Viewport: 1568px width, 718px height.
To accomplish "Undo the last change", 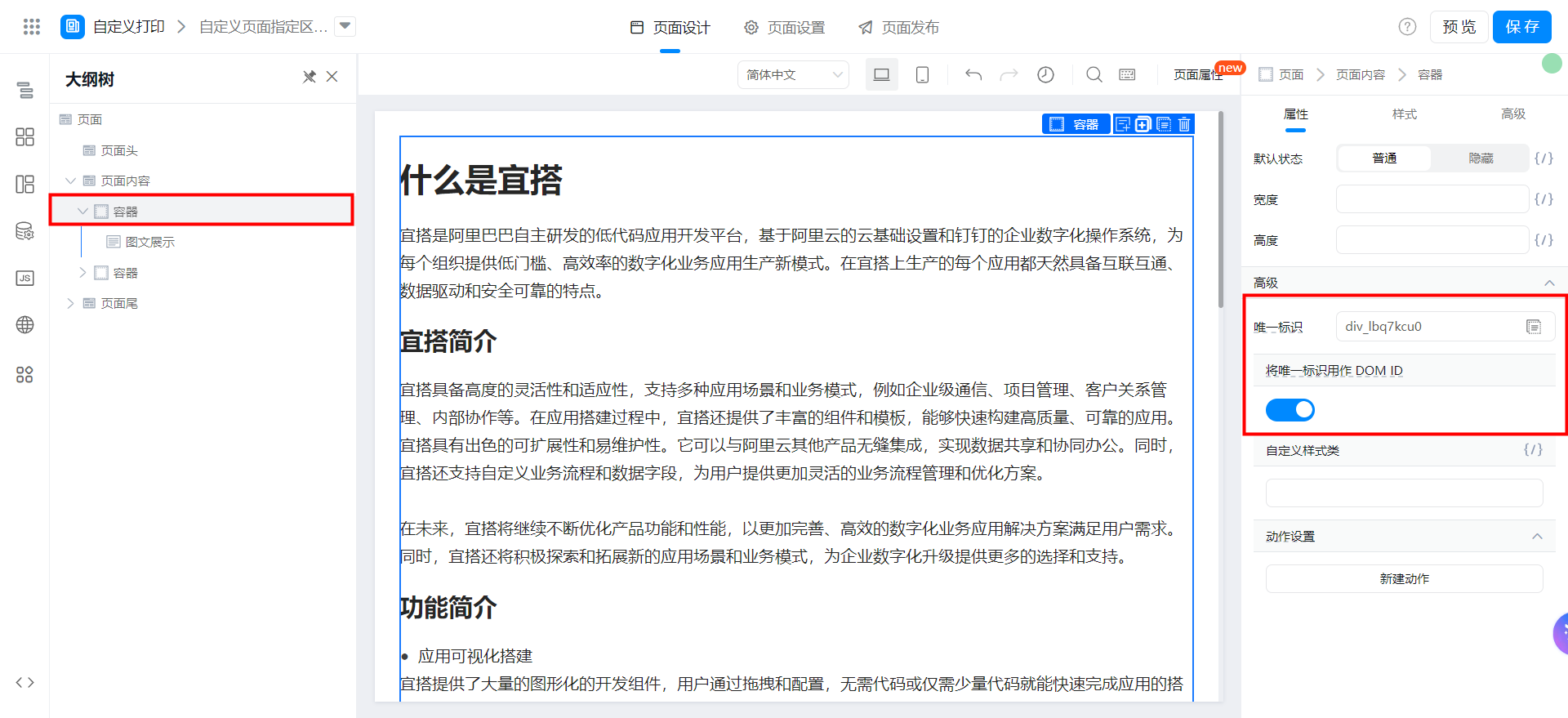I will click(x=973, y=74).
